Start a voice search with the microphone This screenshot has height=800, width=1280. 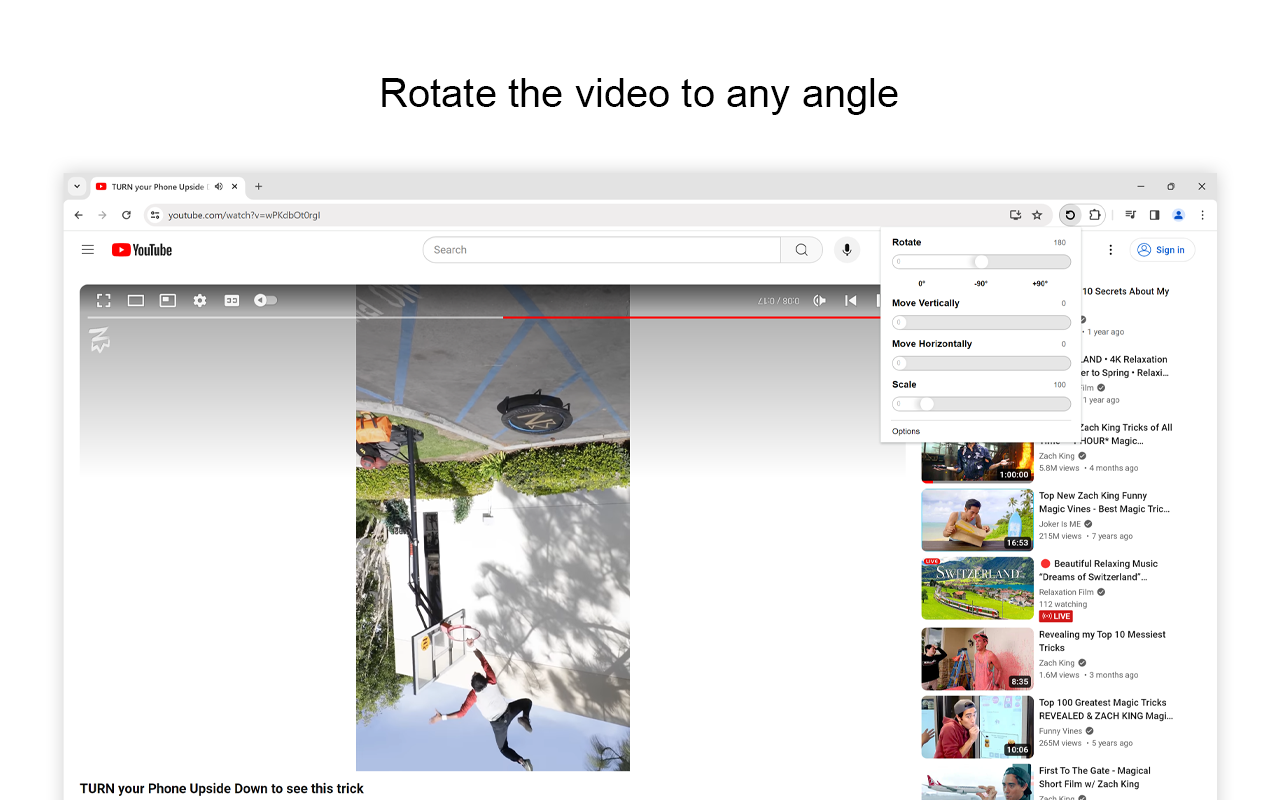point(847,249)
